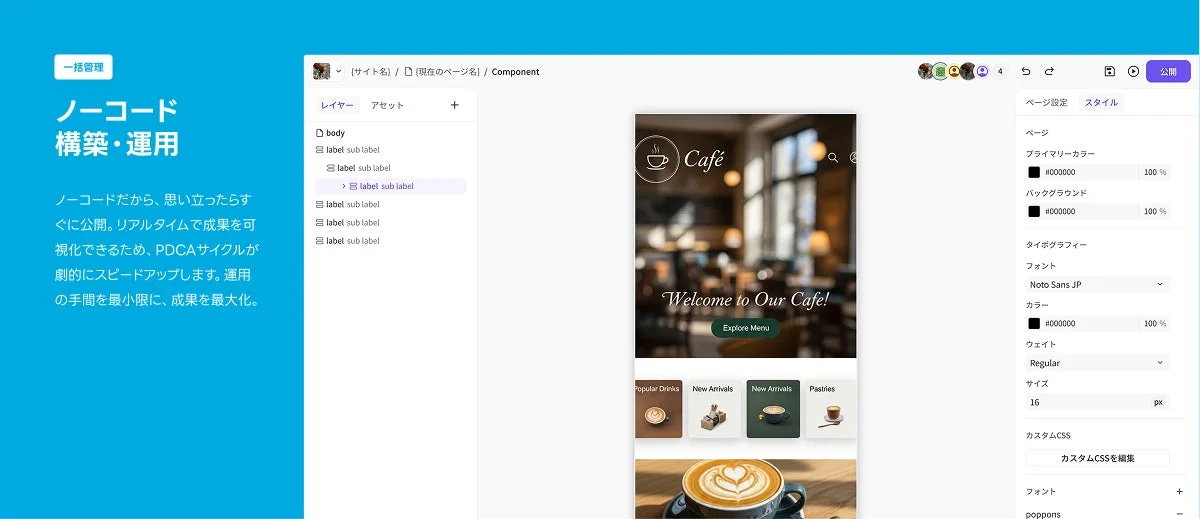Switch to the アセット tab
The height and width of the screenshot is (519, 1200).
[387, 105]
